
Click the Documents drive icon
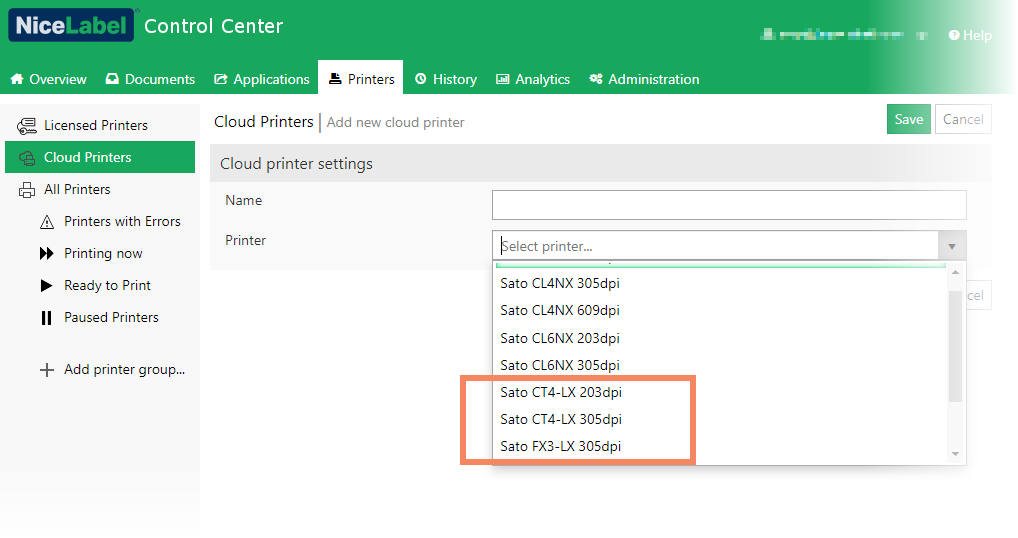pyautogui.click(x=112, y=79)
